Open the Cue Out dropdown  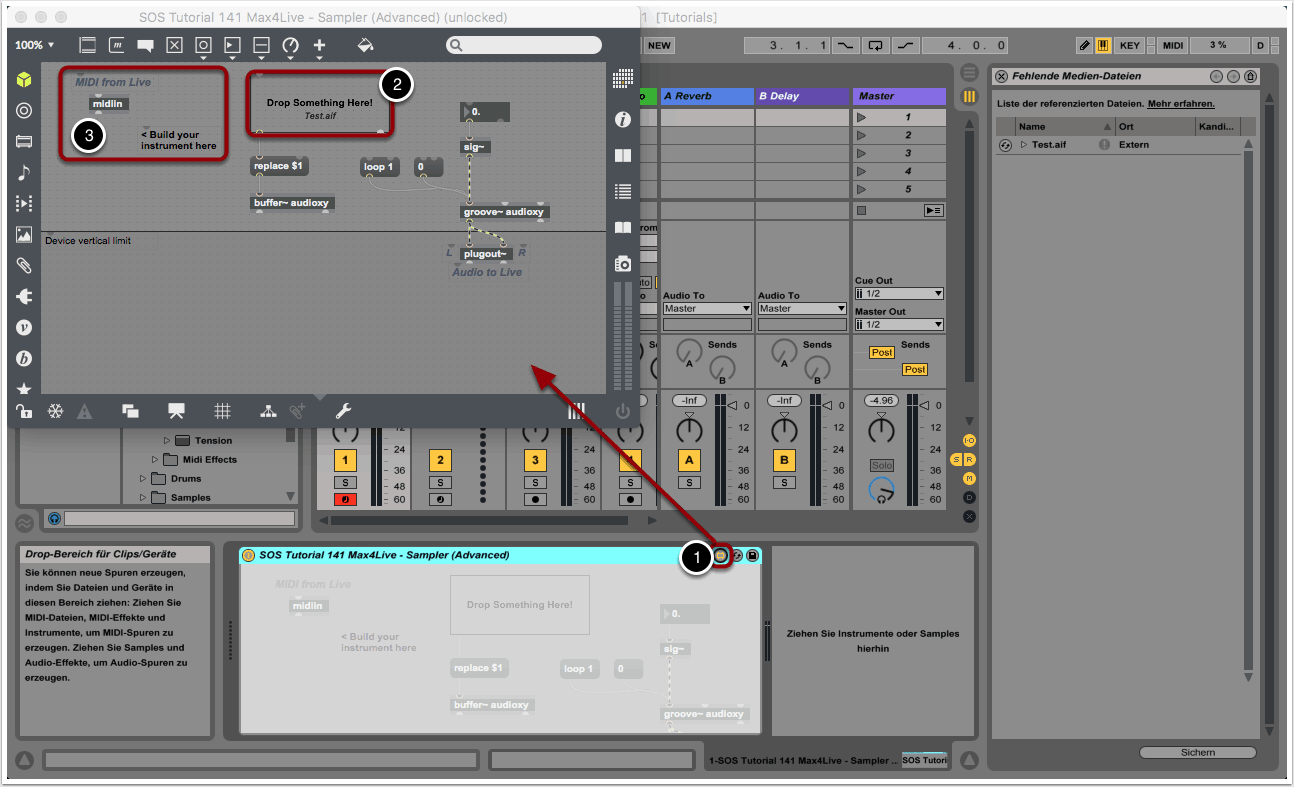pyautogui.click(x=899, y=294)
